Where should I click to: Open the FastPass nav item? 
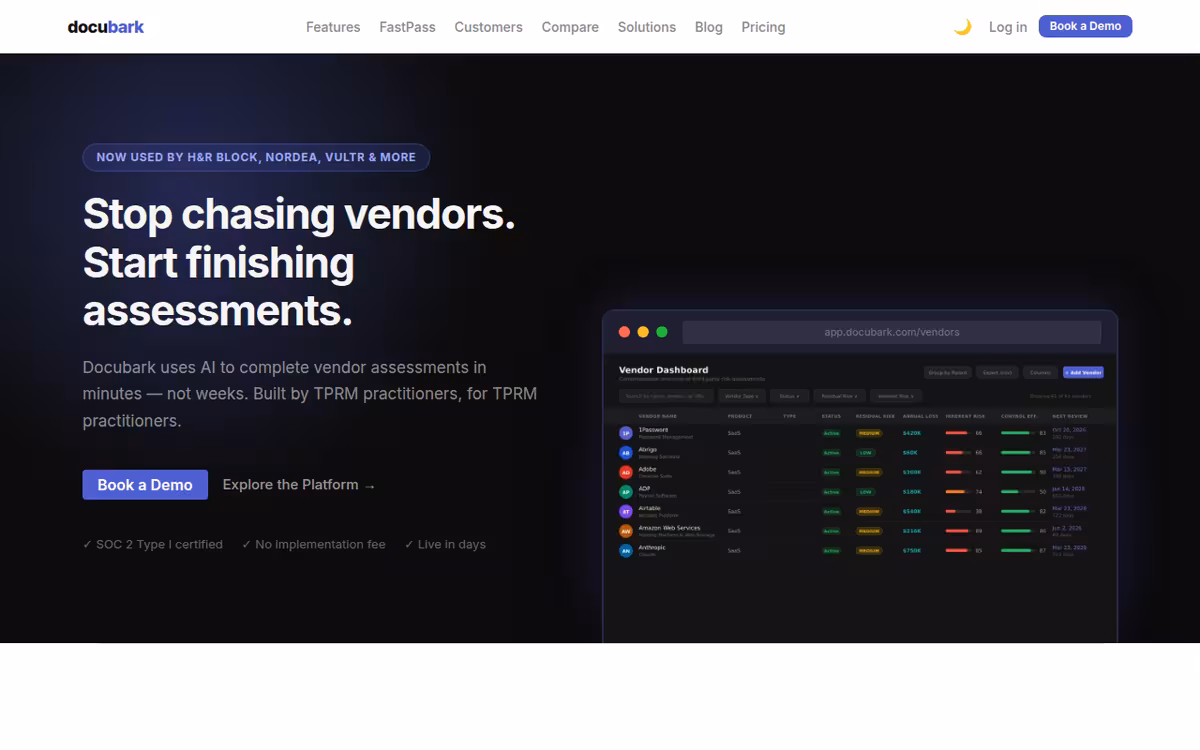pyautogui.click(x=407, y=27)
